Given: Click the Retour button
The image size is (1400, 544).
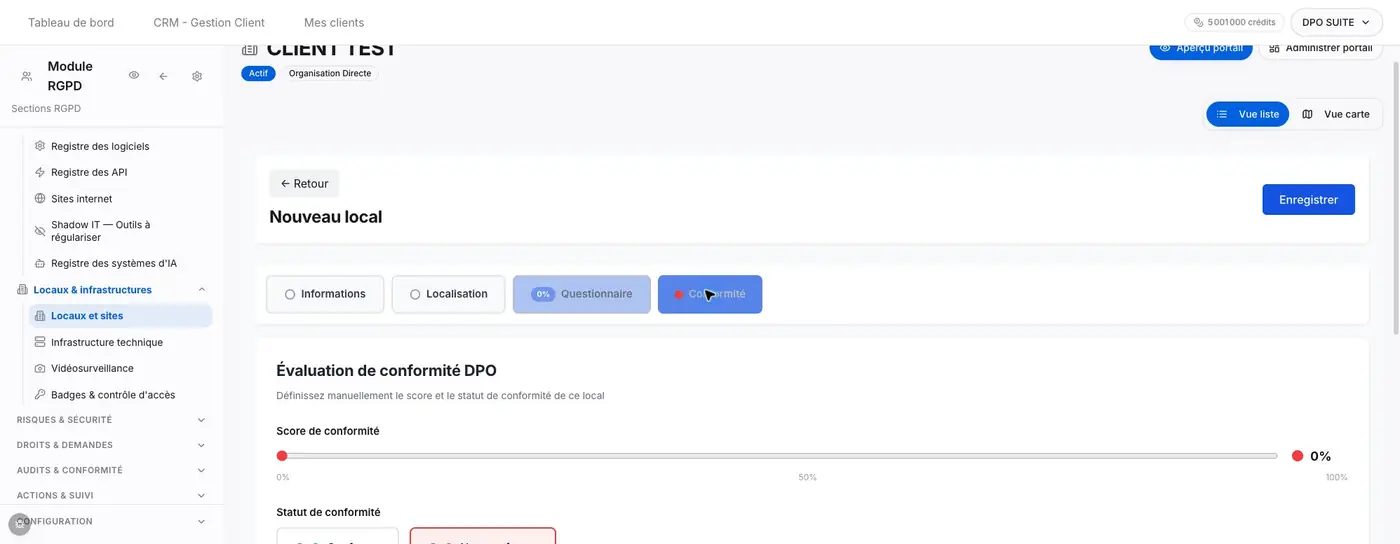Looking at the screenshot, I should click(x=304, y=183).
